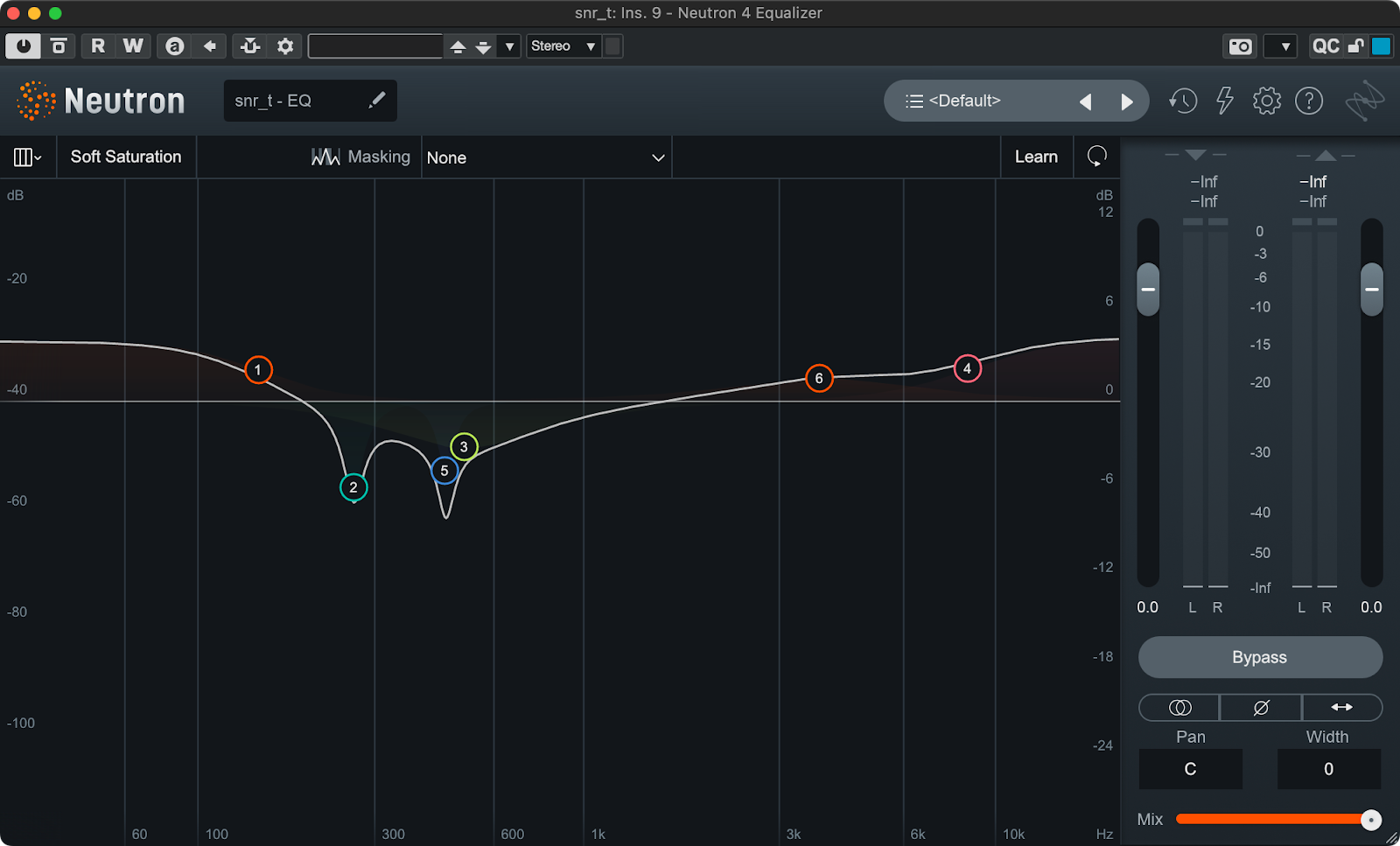Open the Default preset browser

tap(962, 101)
